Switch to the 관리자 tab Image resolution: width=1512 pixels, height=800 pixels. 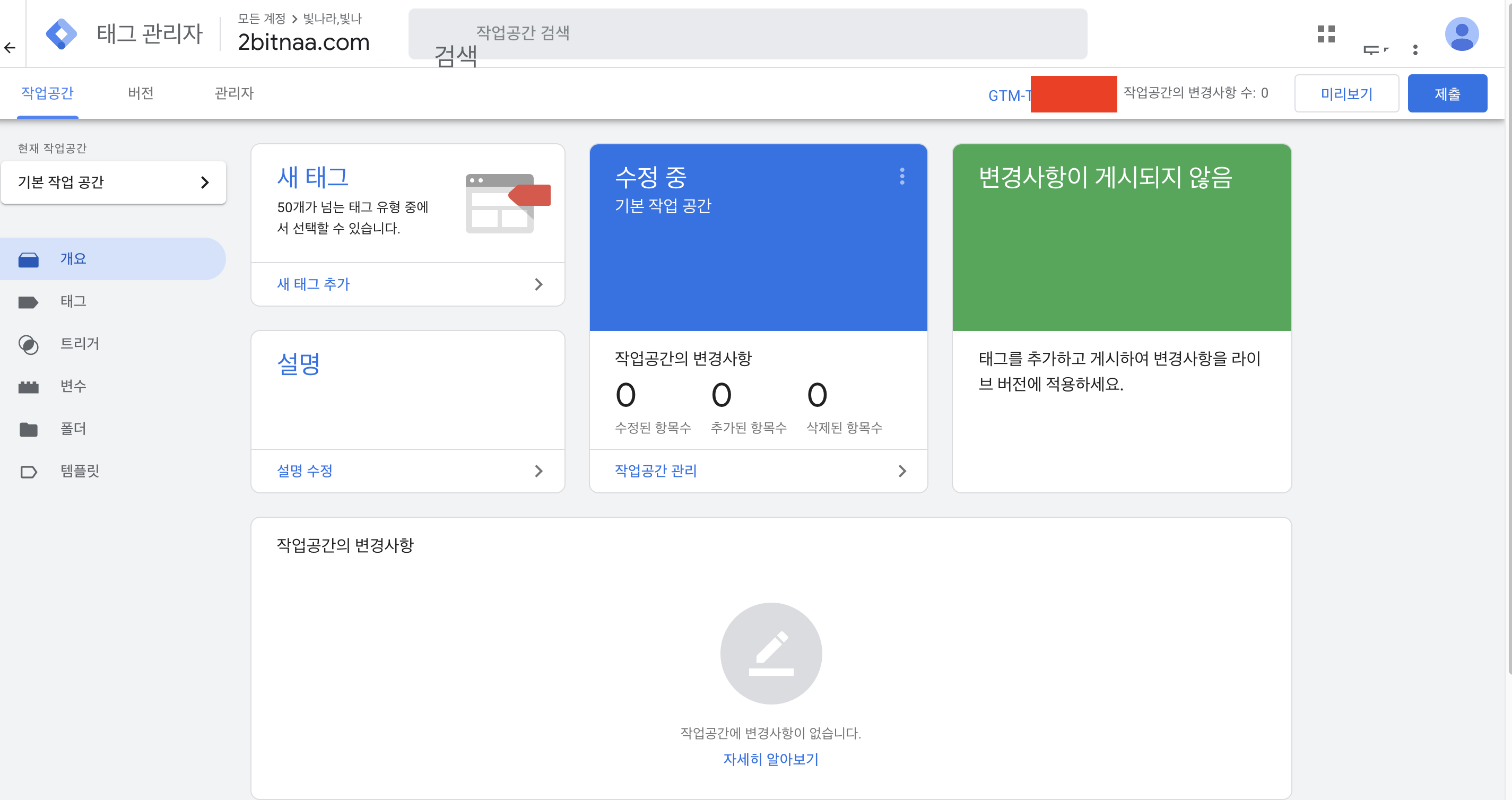point(233,93)
